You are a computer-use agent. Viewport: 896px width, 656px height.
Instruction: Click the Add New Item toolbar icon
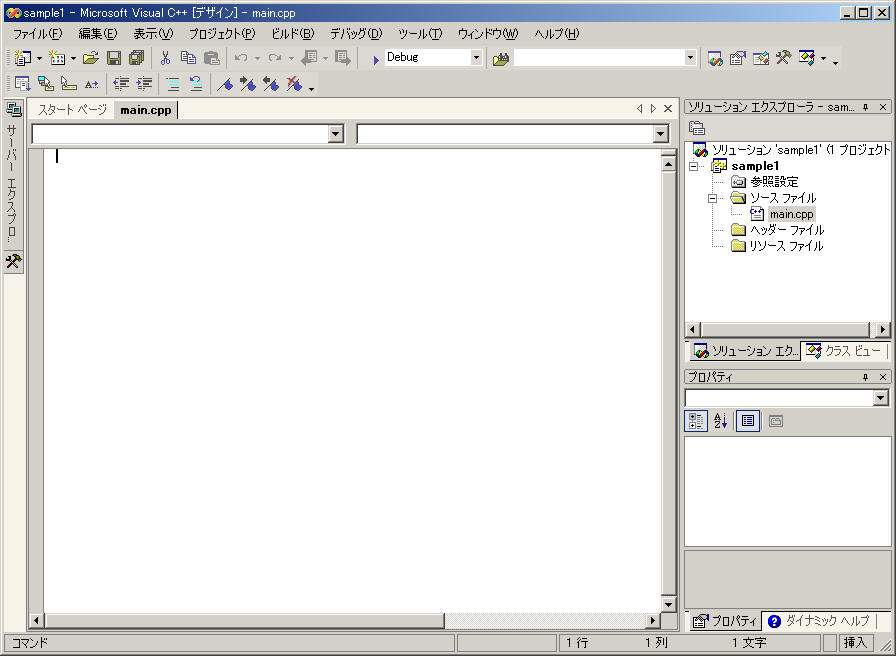pos(57,58)
